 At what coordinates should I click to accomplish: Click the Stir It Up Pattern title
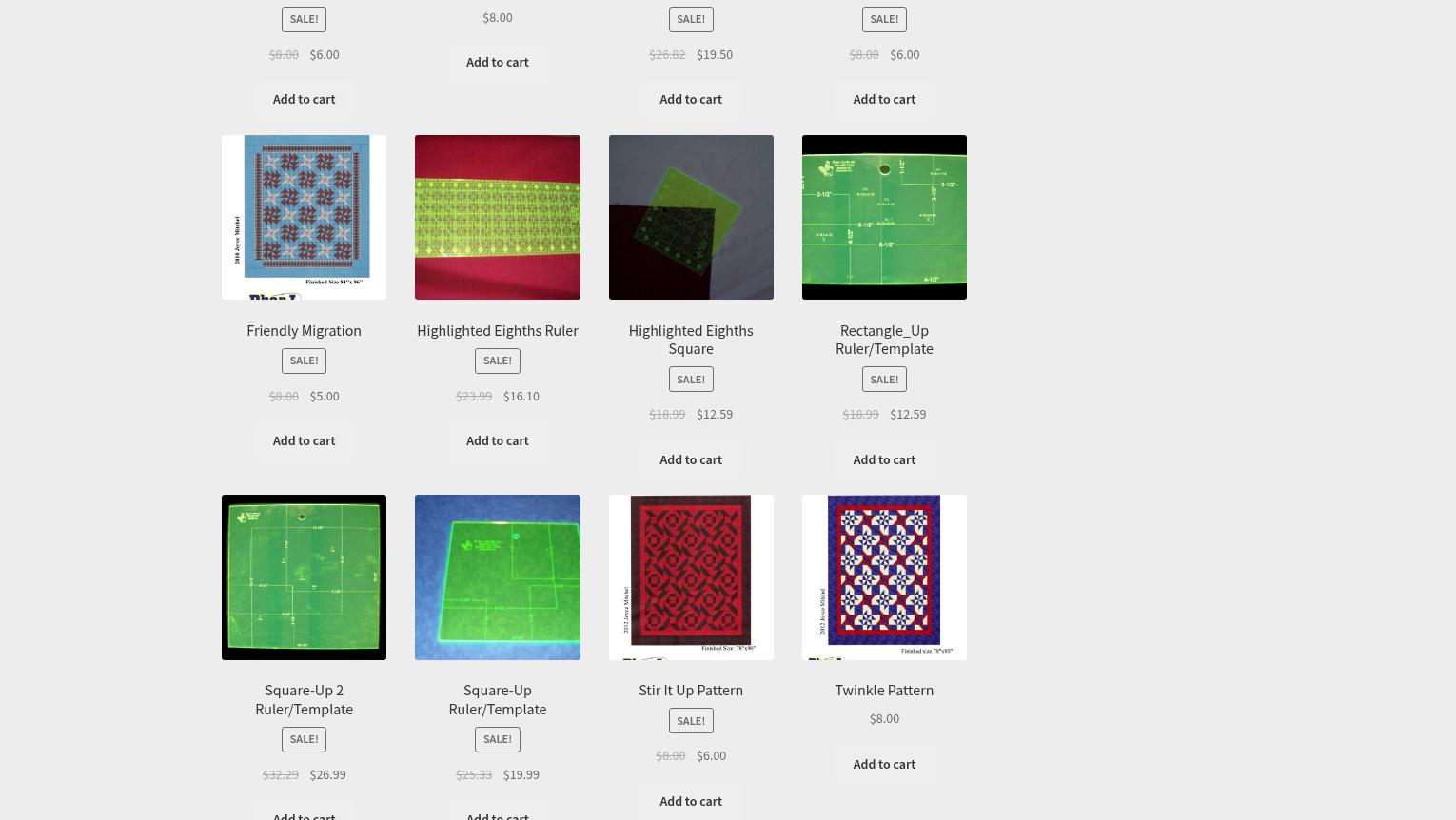point(691,690)
